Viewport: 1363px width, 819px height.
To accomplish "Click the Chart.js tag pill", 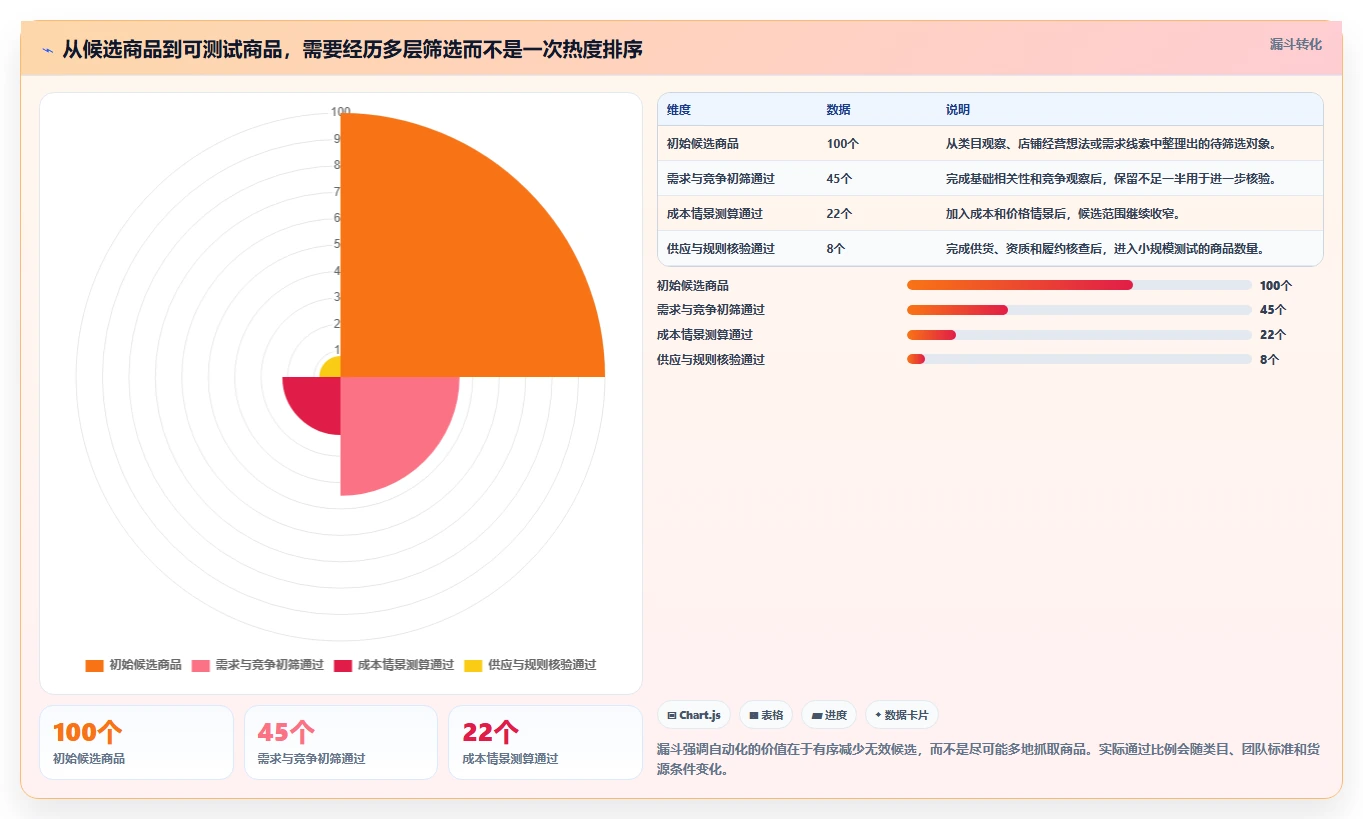I will [694, 715].
